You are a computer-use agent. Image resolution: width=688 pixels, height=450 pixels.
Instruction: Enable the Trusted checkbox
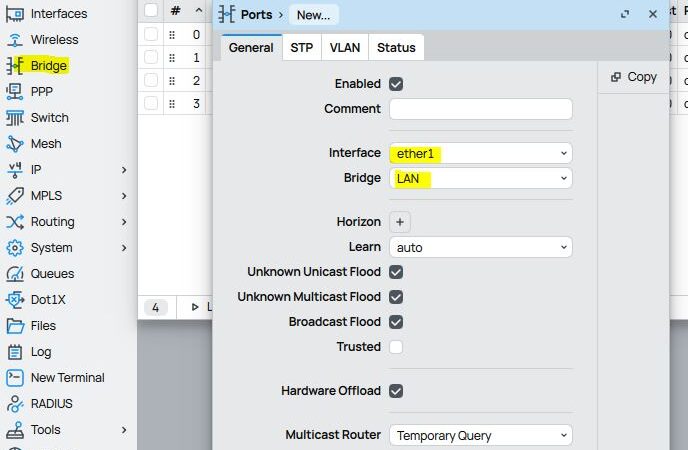coord(396,347)
